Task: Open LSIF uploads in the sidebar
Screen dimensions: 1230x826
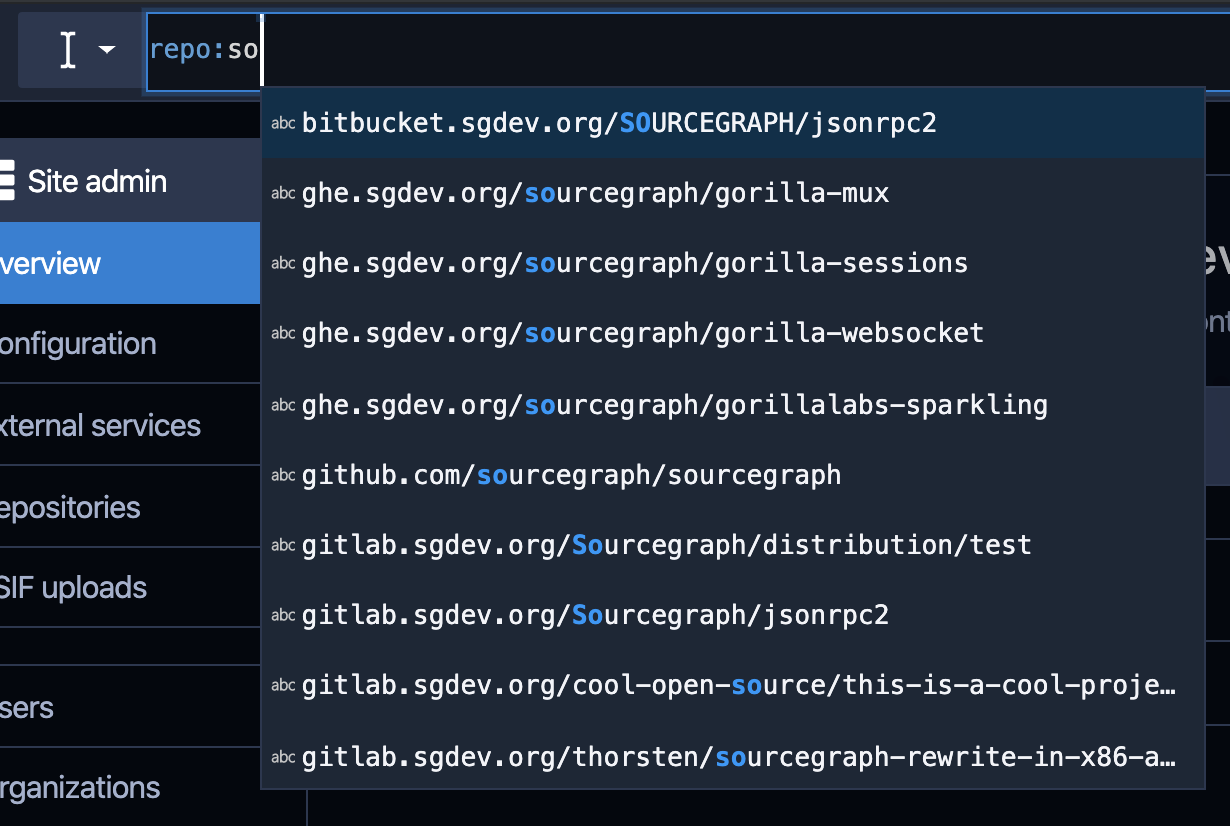Action: tap(130, 587)
